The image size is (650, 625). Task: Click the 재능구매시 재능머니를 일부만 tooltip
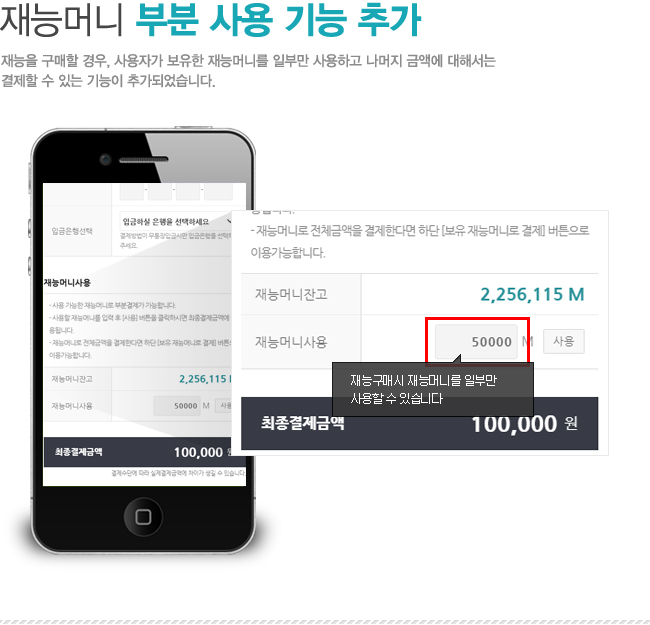pyautogui.click(x=433, y=389)
